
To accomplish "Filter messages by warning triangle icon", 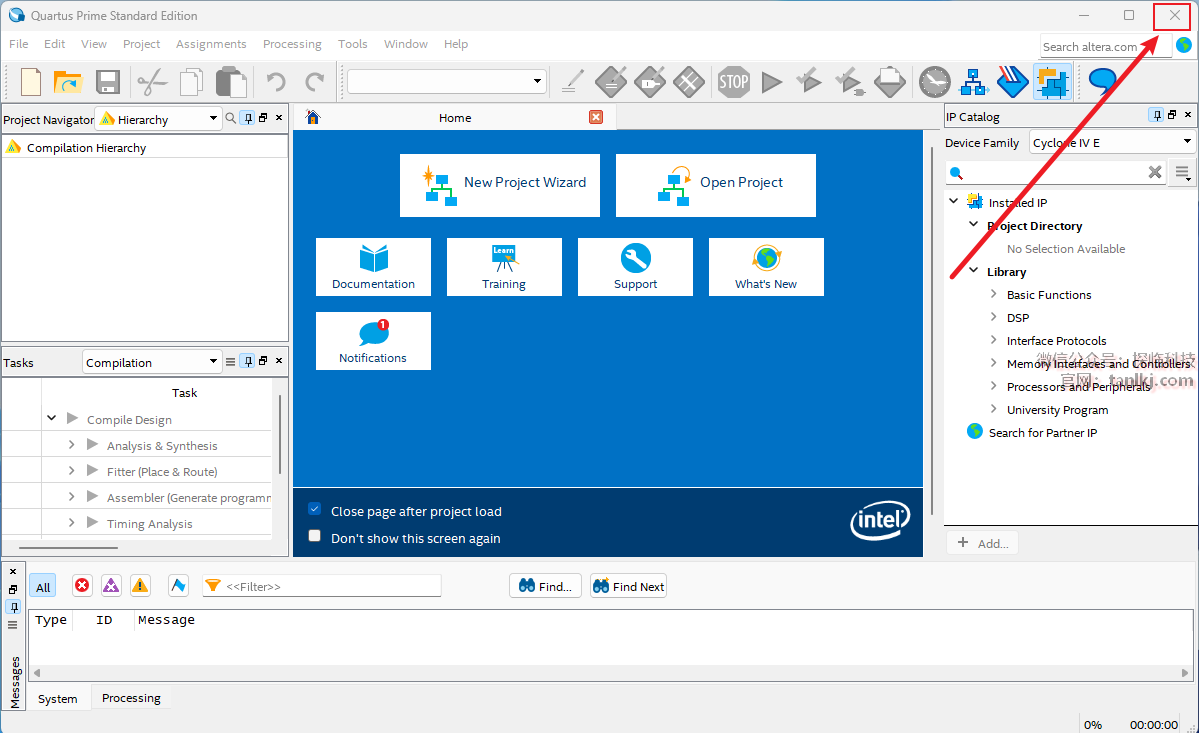I will (x=140, y=586).
